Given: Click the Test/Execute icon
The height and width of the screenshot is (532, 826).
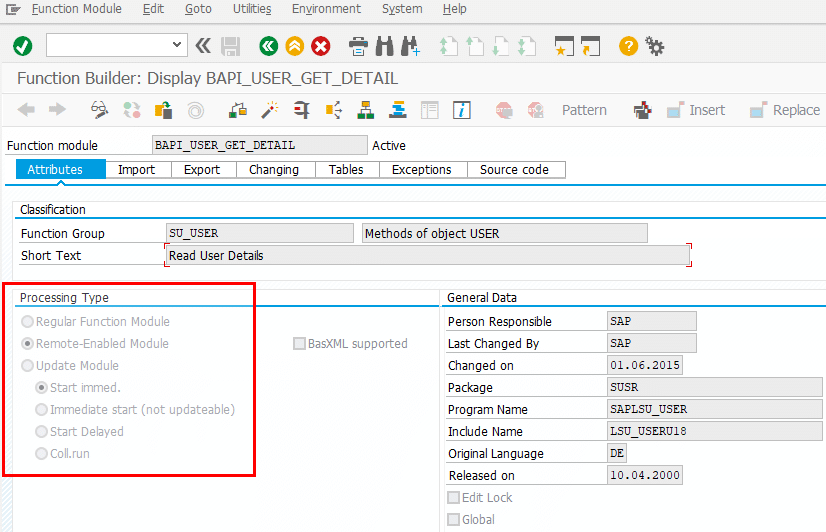Looking at the screenshot, I should tap(302, 110).
